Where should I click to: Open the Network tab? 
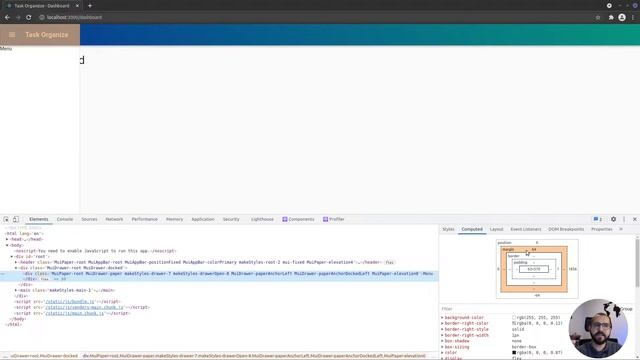point(114,219)
